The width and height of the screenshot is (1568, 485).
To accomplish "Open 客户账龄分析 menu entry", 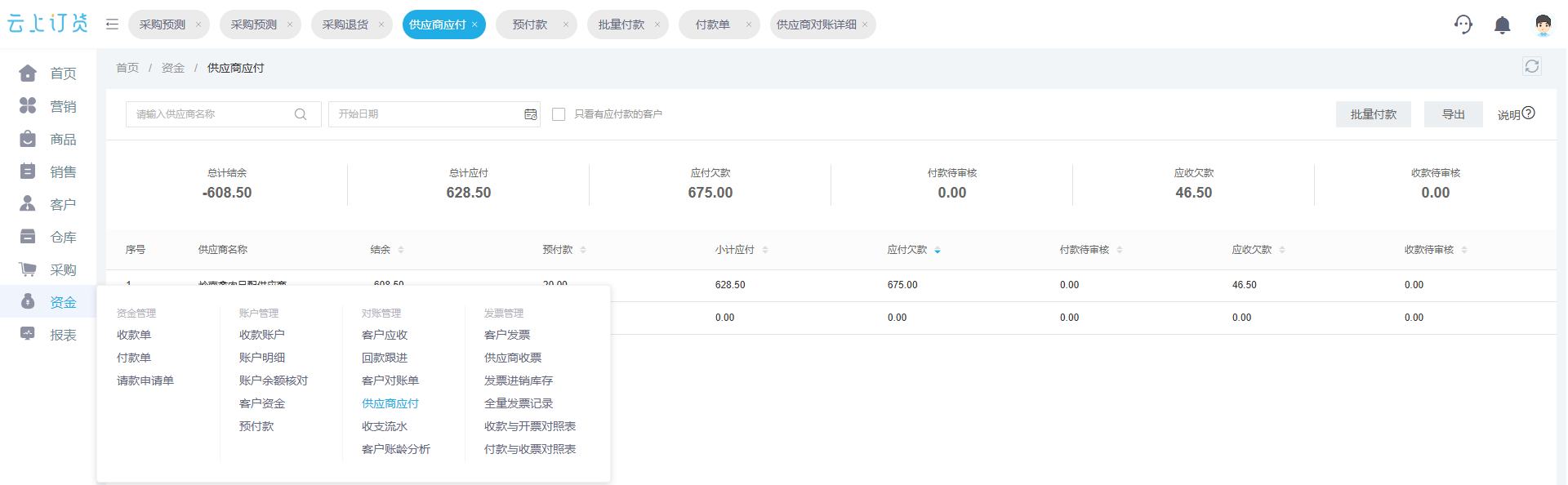I will (x=396, y=449).
